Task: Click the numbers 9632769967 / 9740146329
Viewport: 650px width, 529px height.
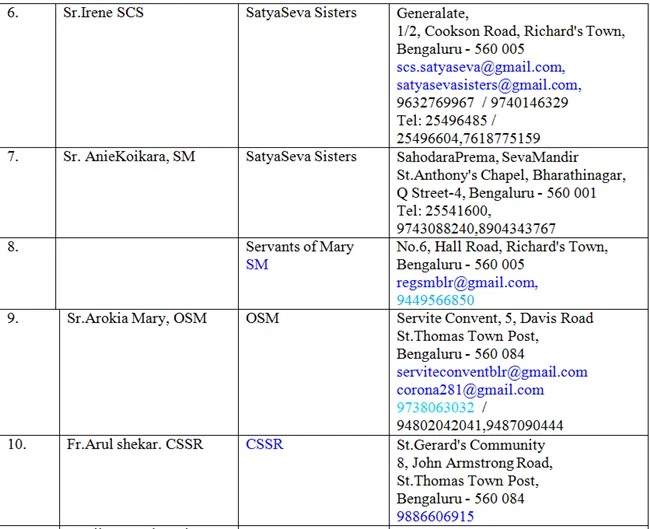Action: point(483,102)
